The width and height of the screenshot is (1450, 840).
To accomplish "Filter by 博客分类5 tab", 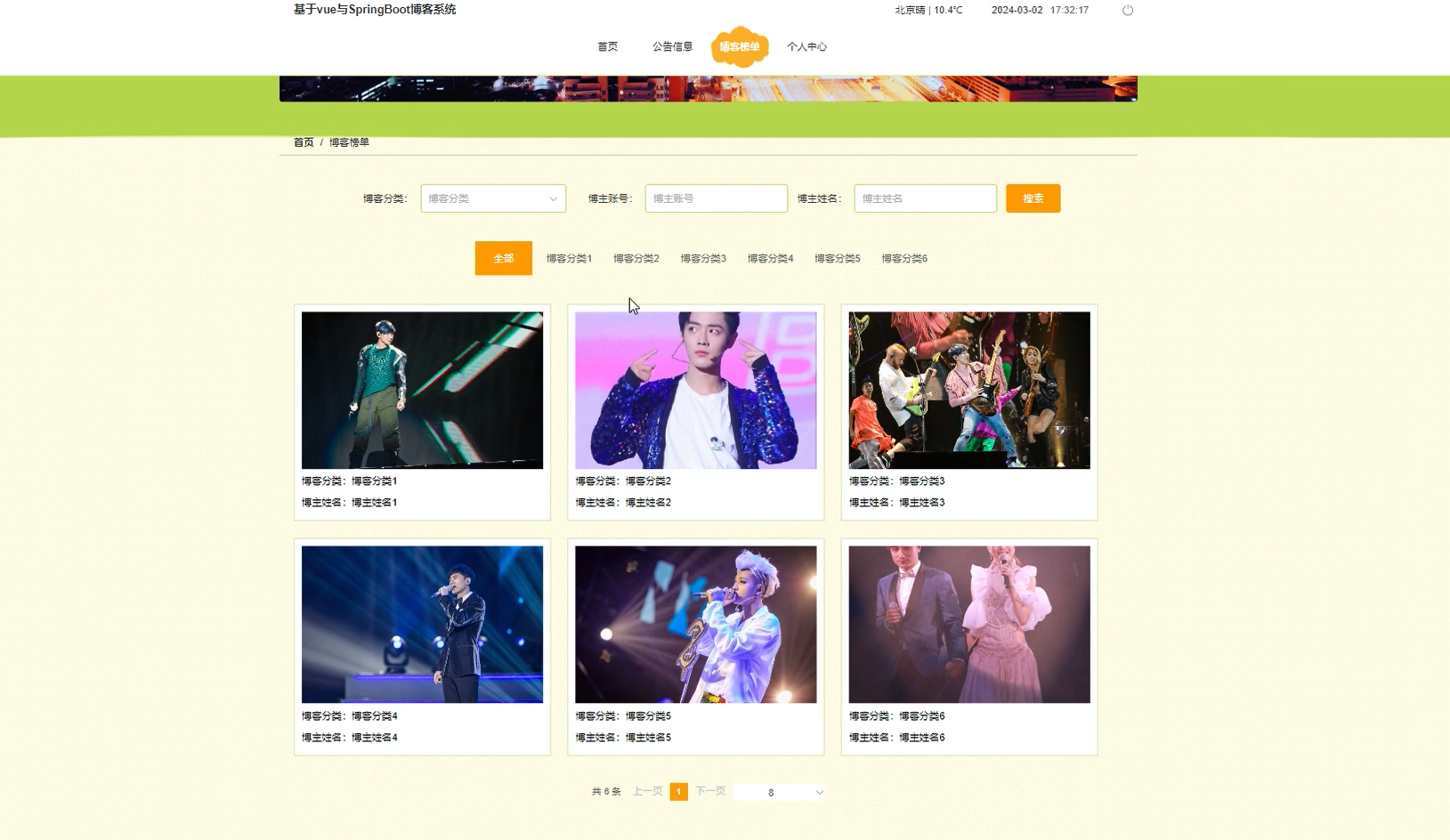I will click(838, 258).
